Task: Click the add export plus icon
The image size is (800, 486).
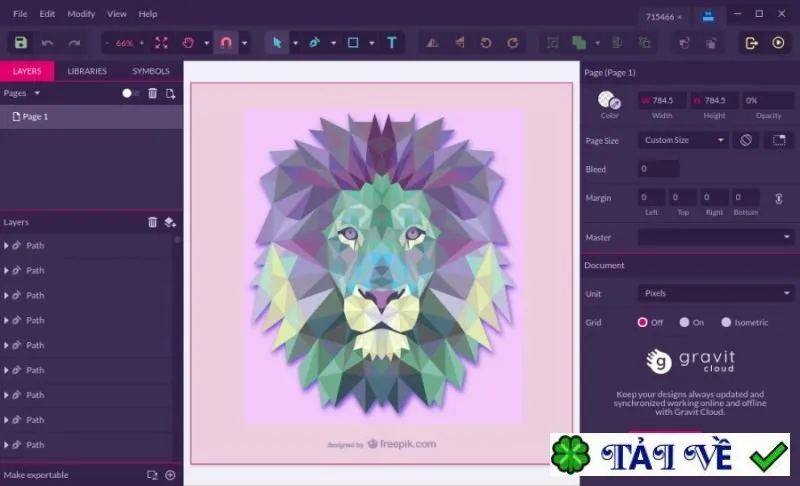Action: pyautogui.click(x=170, y=475)
